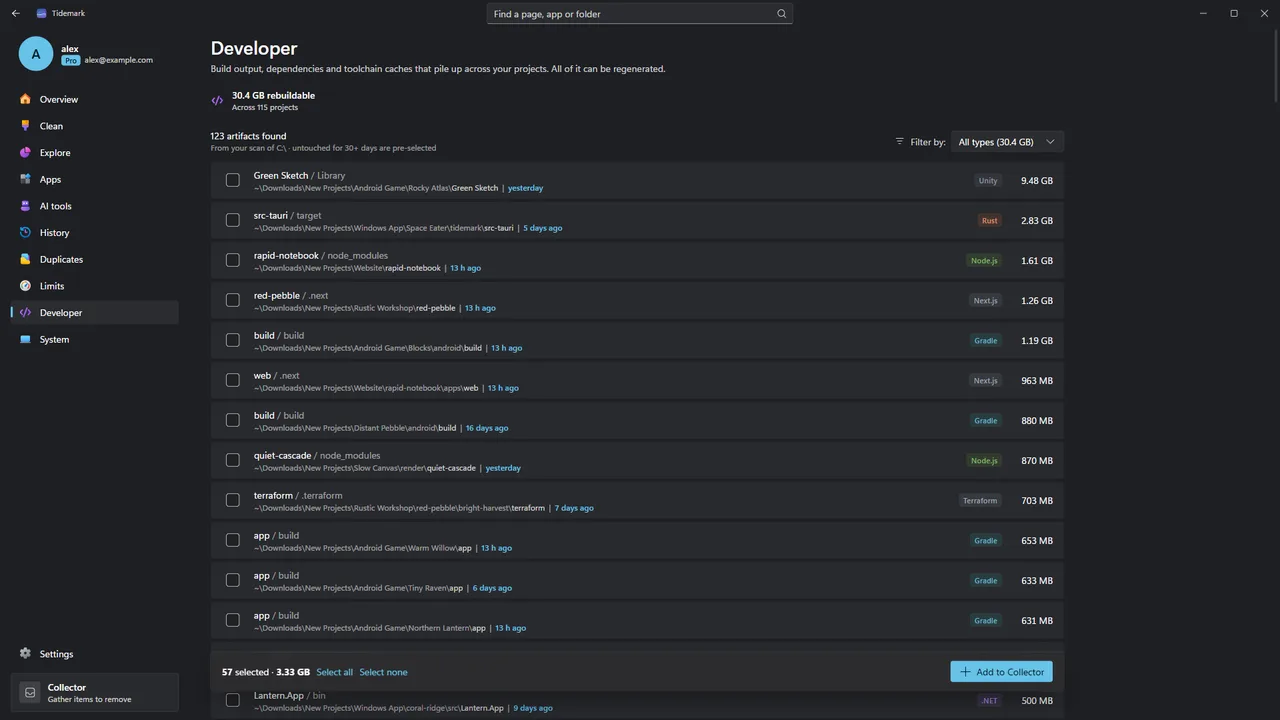This screenshot has height=720, width=1280.
Task: Tick the src-tauri / target checkbox
Action: [x=233, y=220]
